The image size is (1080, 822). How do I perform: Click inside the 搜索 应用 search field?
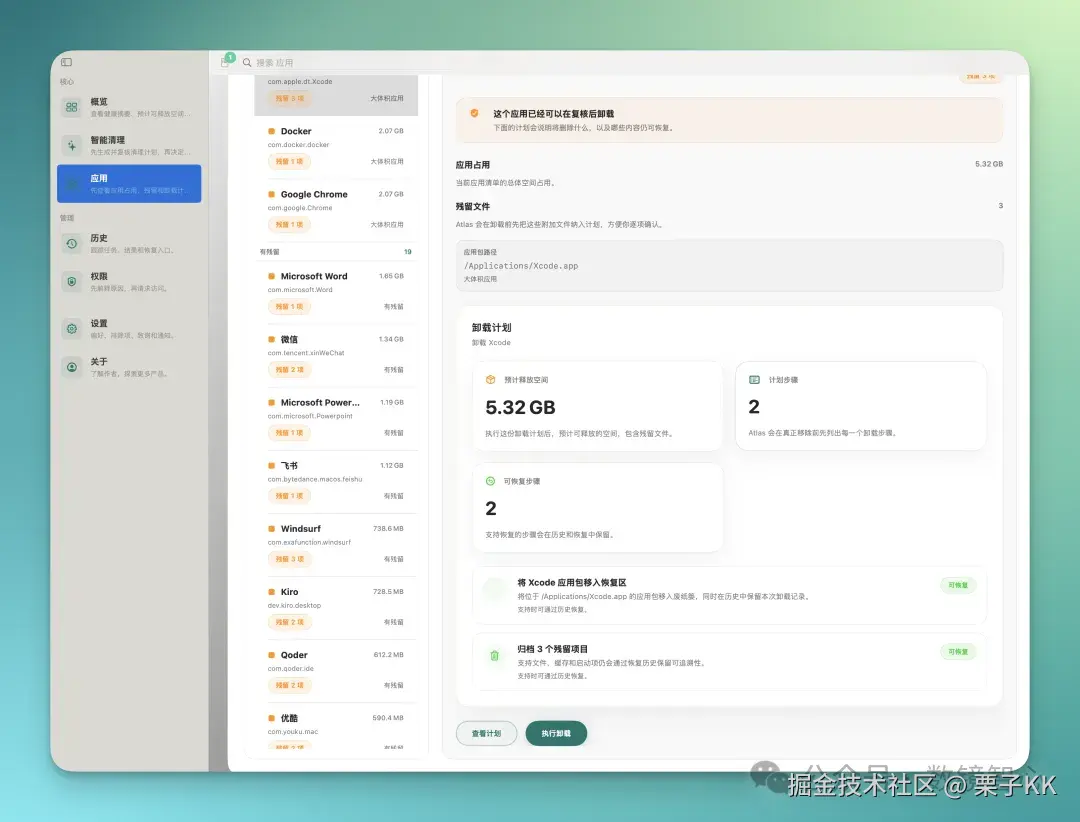[320, 62]
